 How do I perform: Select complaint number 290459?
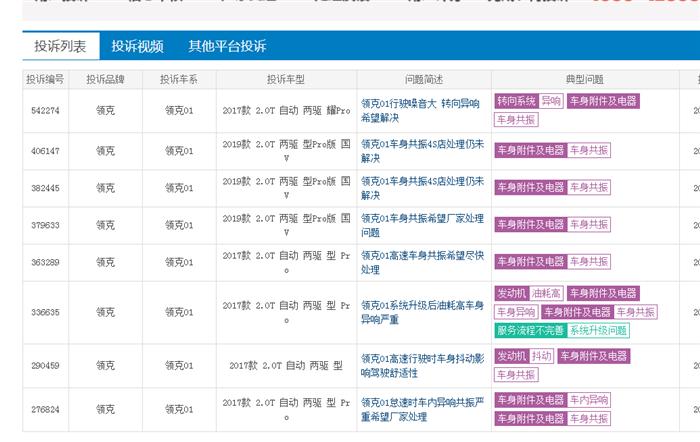click(45, 365)
